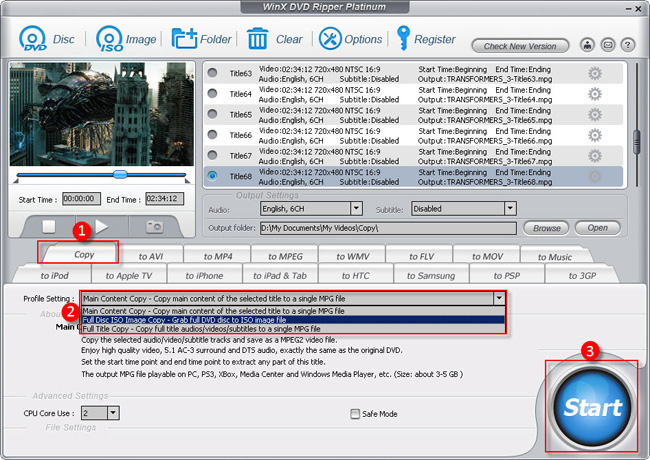The height and width of the screenshot is (460, 650).
Task: Select the Title65 radio button
Action: (x=212, y=114)
